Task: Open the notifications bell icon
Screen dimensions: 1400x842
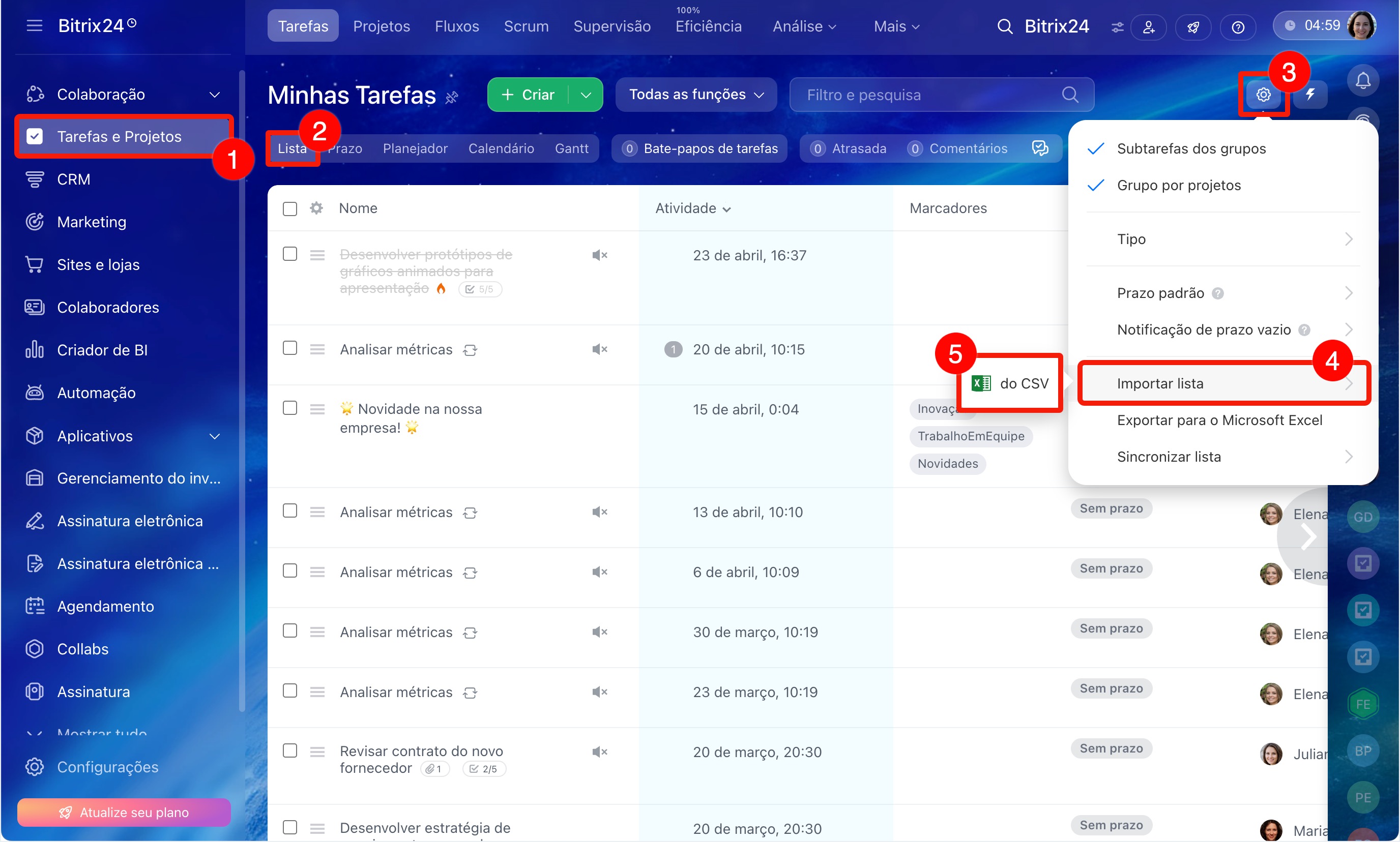Action: [1362, 80]
